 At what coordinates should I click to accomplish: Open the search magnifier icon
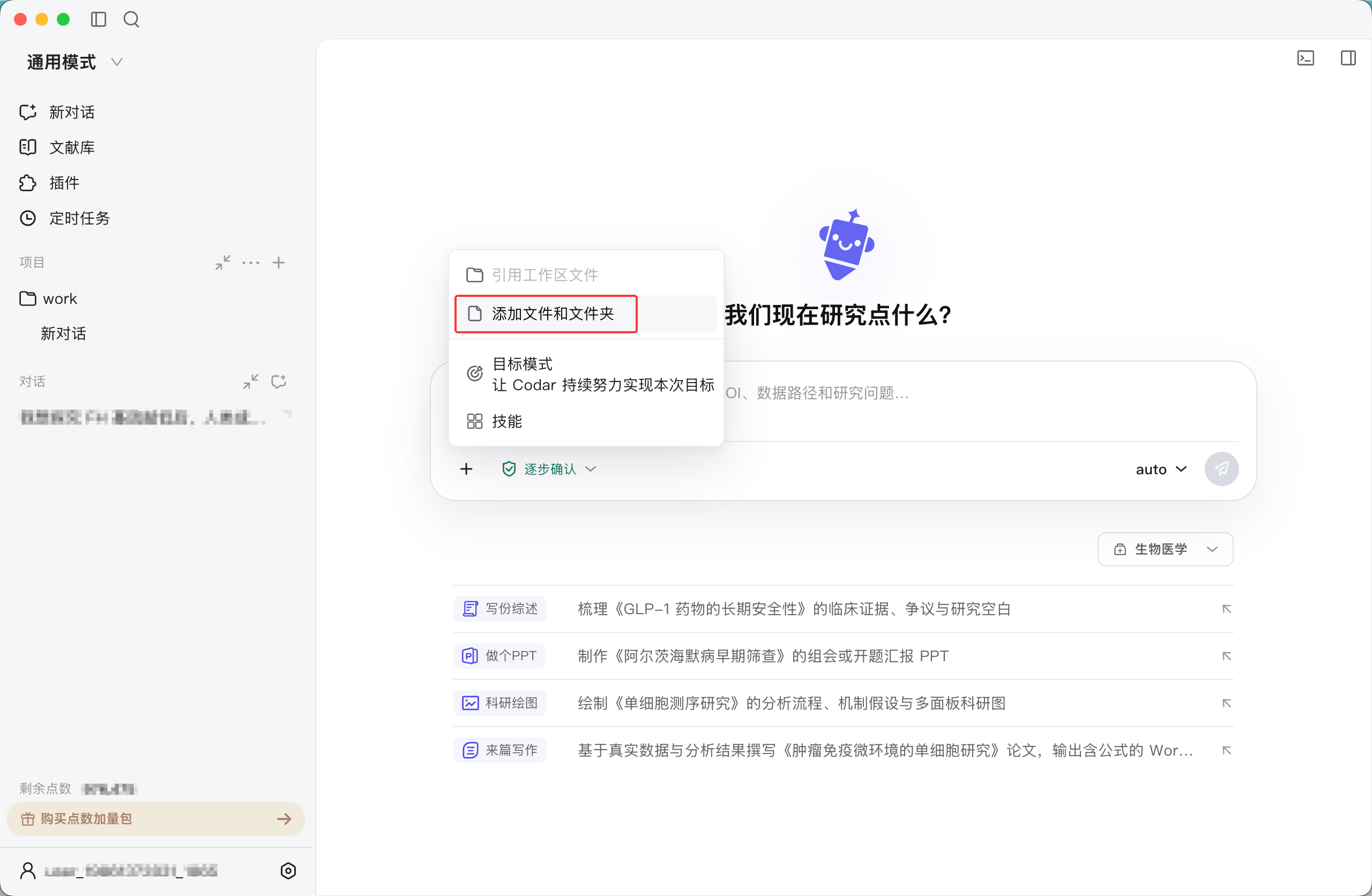pyautogui.click(x=131, y=20)
